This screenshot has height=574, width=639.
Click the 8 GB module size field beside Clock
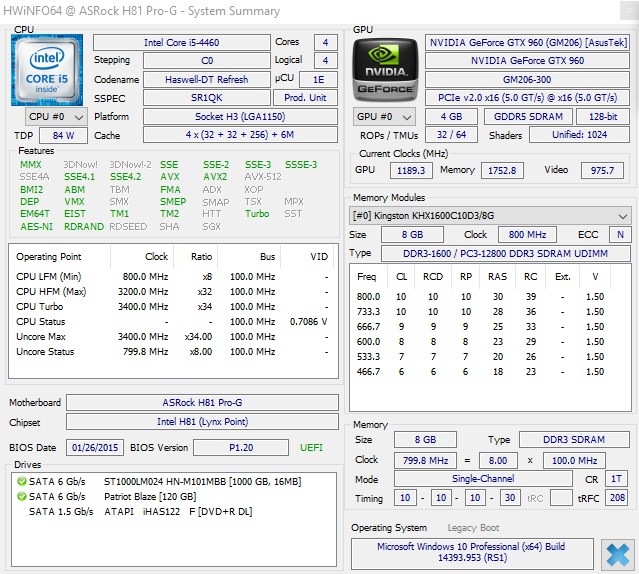point(412,235)
